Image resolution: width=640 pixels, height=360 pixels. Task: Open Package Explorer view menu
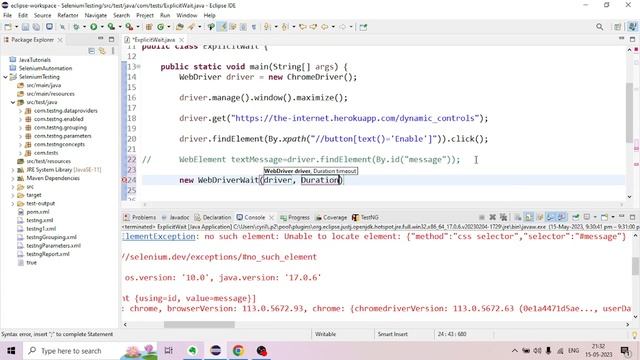coord(113,51)
